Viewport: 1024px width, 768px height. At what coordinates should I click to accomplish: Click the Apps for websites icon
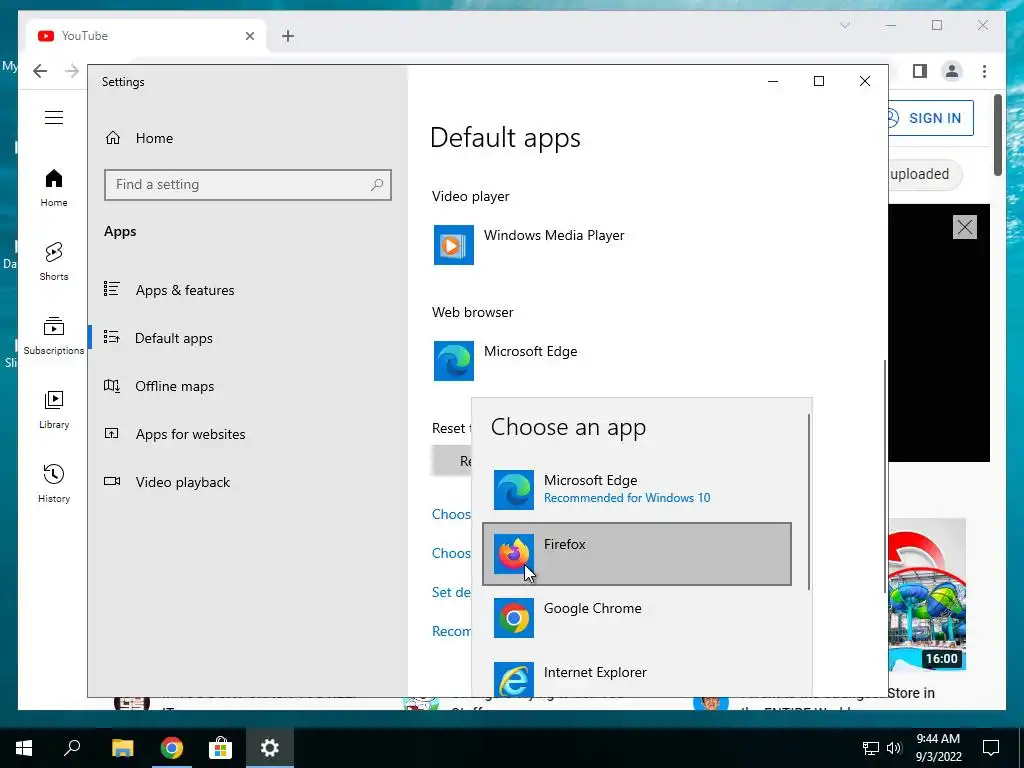pos(112,433)
